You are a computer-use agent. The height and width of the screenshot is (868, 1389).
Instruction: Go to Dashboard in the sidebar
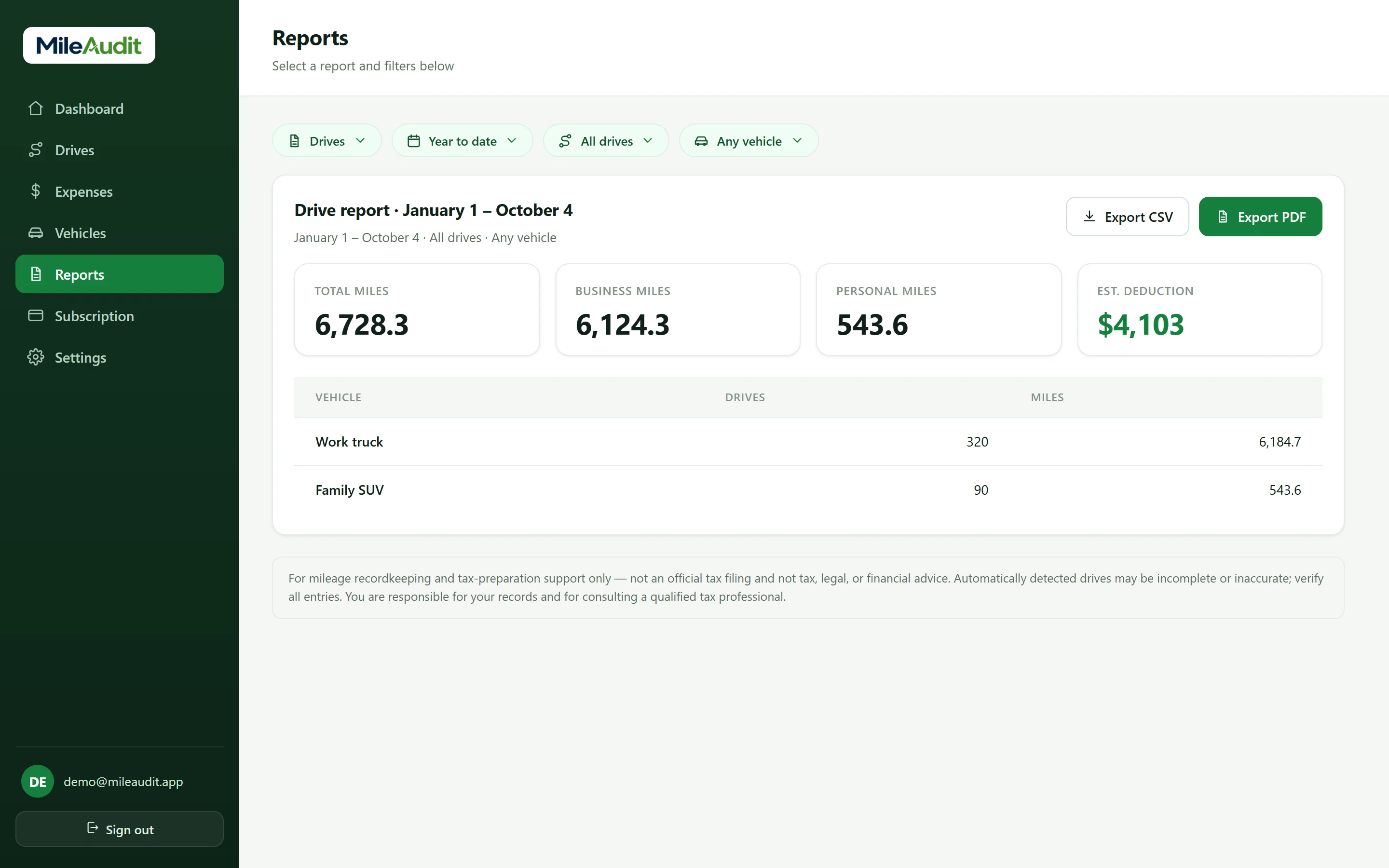point(120,108)
